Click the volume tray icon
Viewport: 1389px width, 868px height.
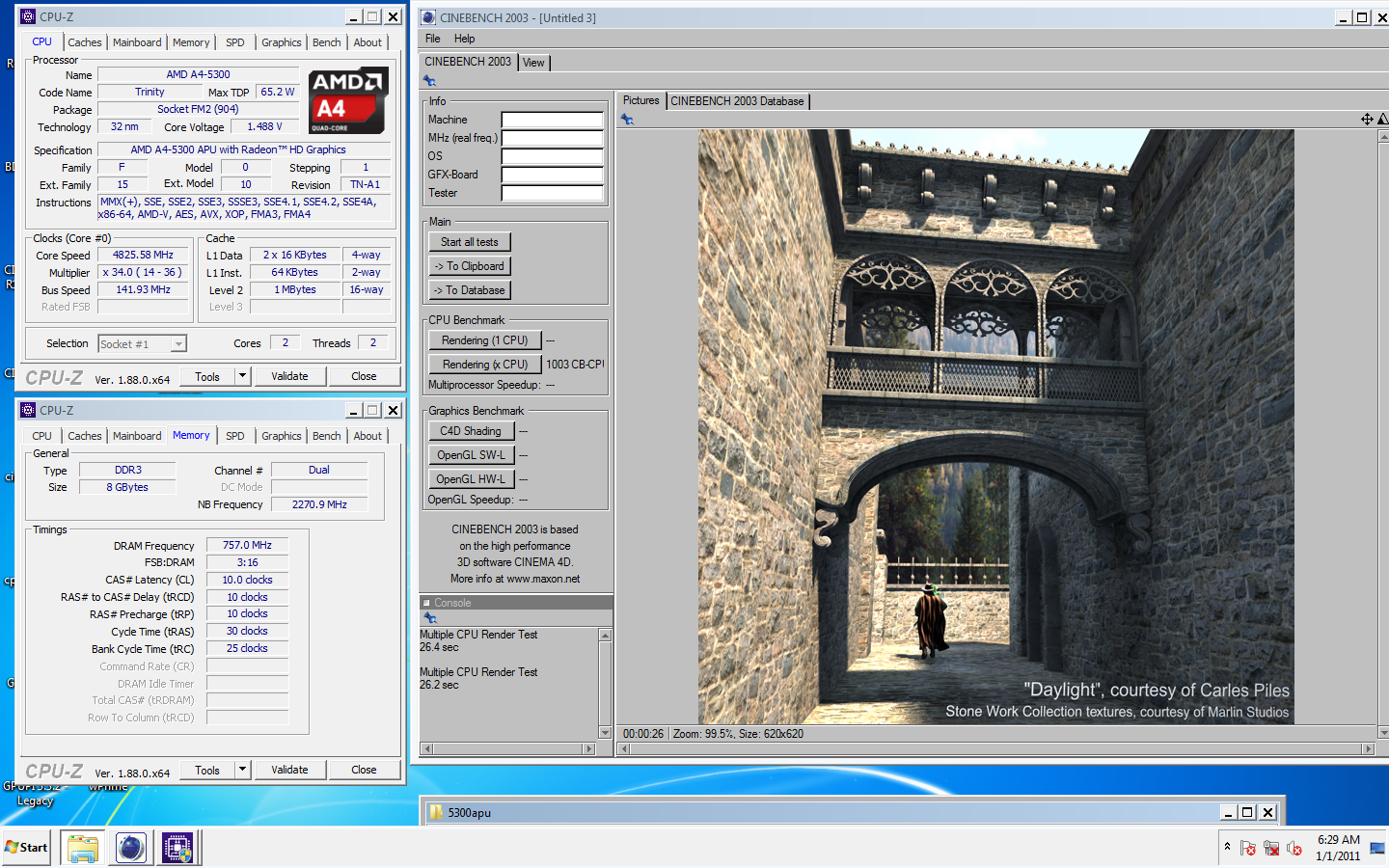[x=1294, y=848]
